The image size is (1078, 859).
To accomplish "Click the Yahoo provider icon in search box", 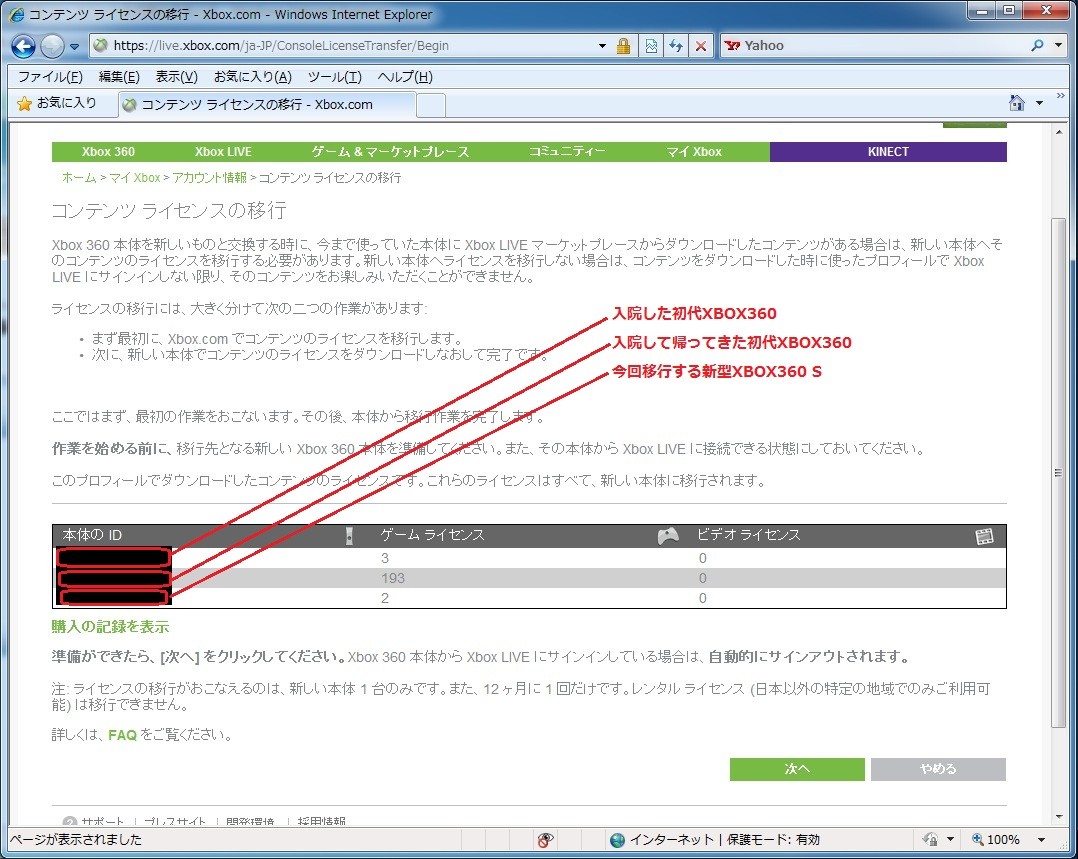I will (x=733, y=45).
